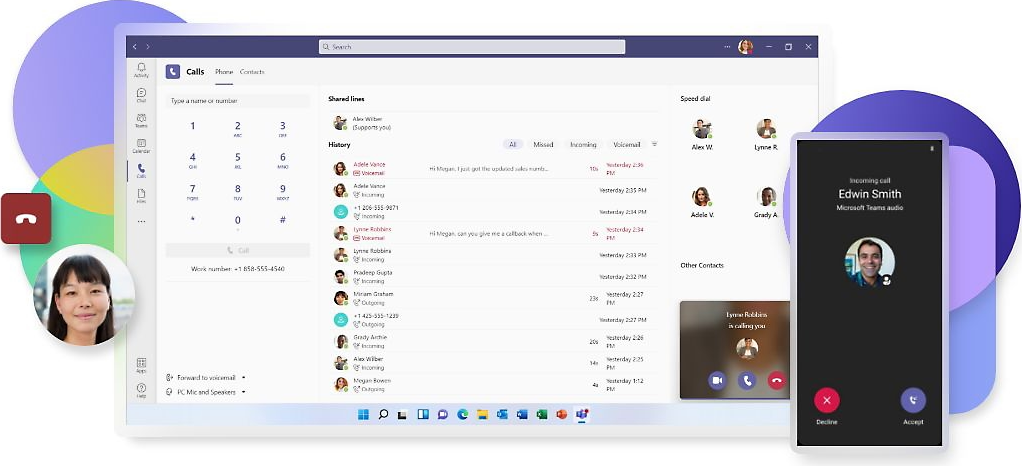Open Word from the taskbar
Screen dimensions: 1022x466
(x=522, y=414)
